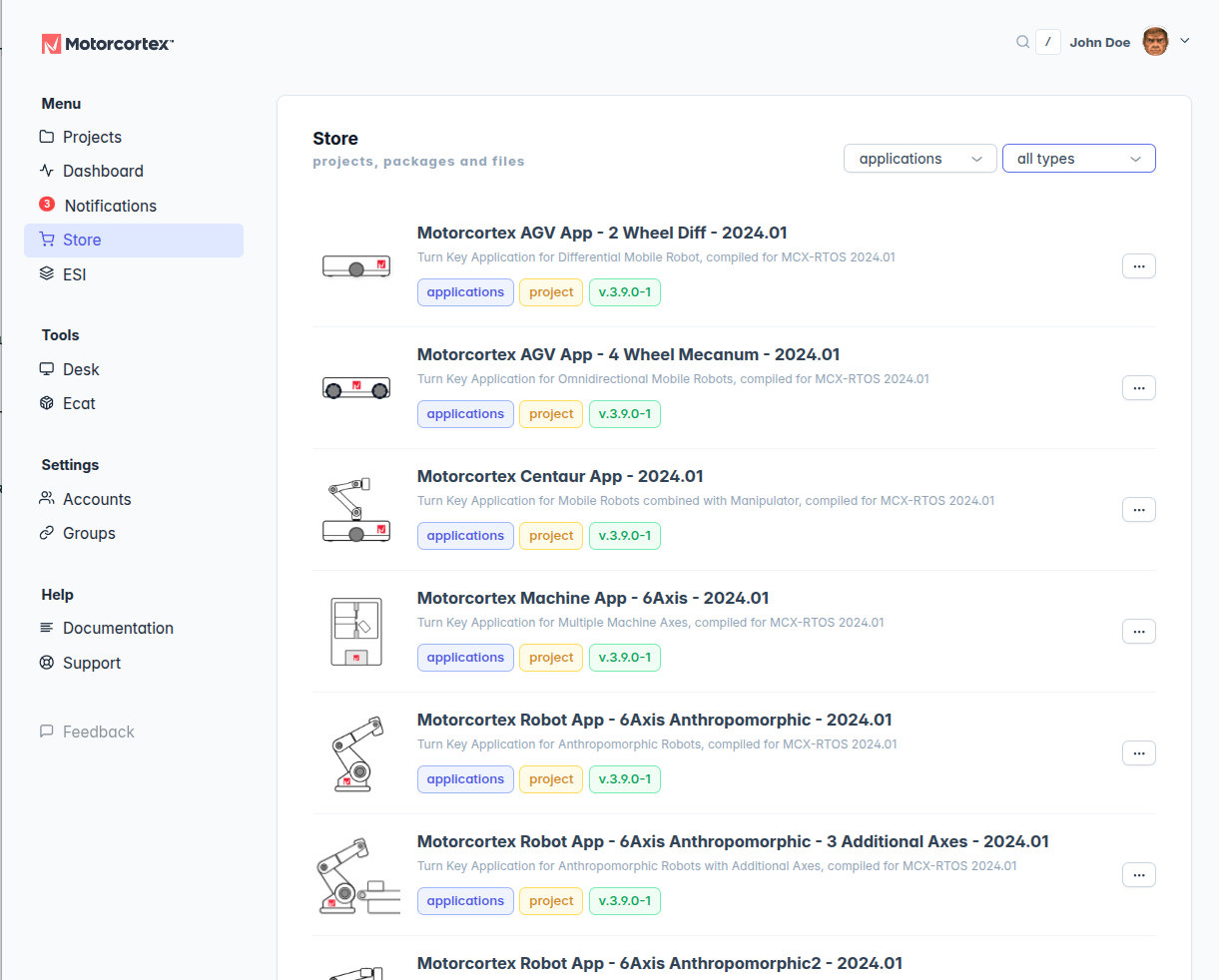This screenshot has height=980, width=1219.
Task: Click the search magnifier icon
Action: pos(1022,42)
